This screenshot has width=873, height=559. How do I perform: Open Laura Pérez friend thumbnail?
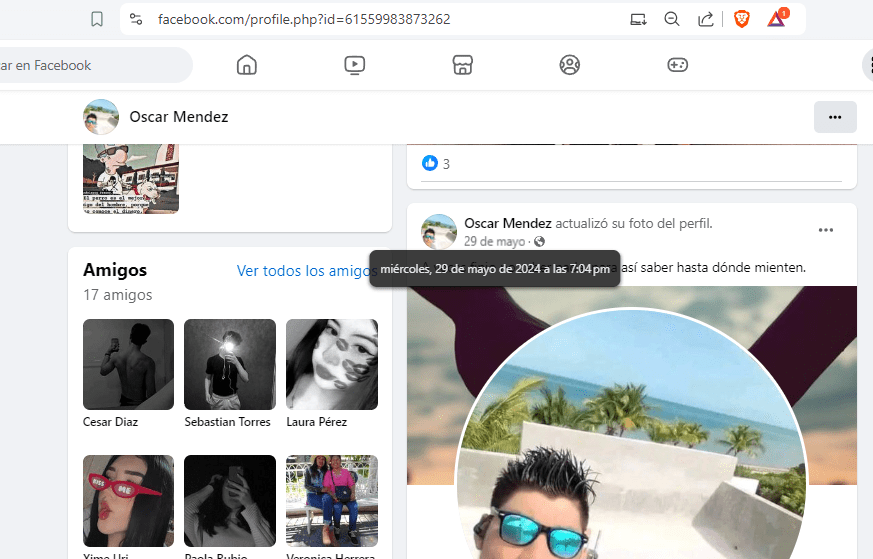(x=331, y=364)
